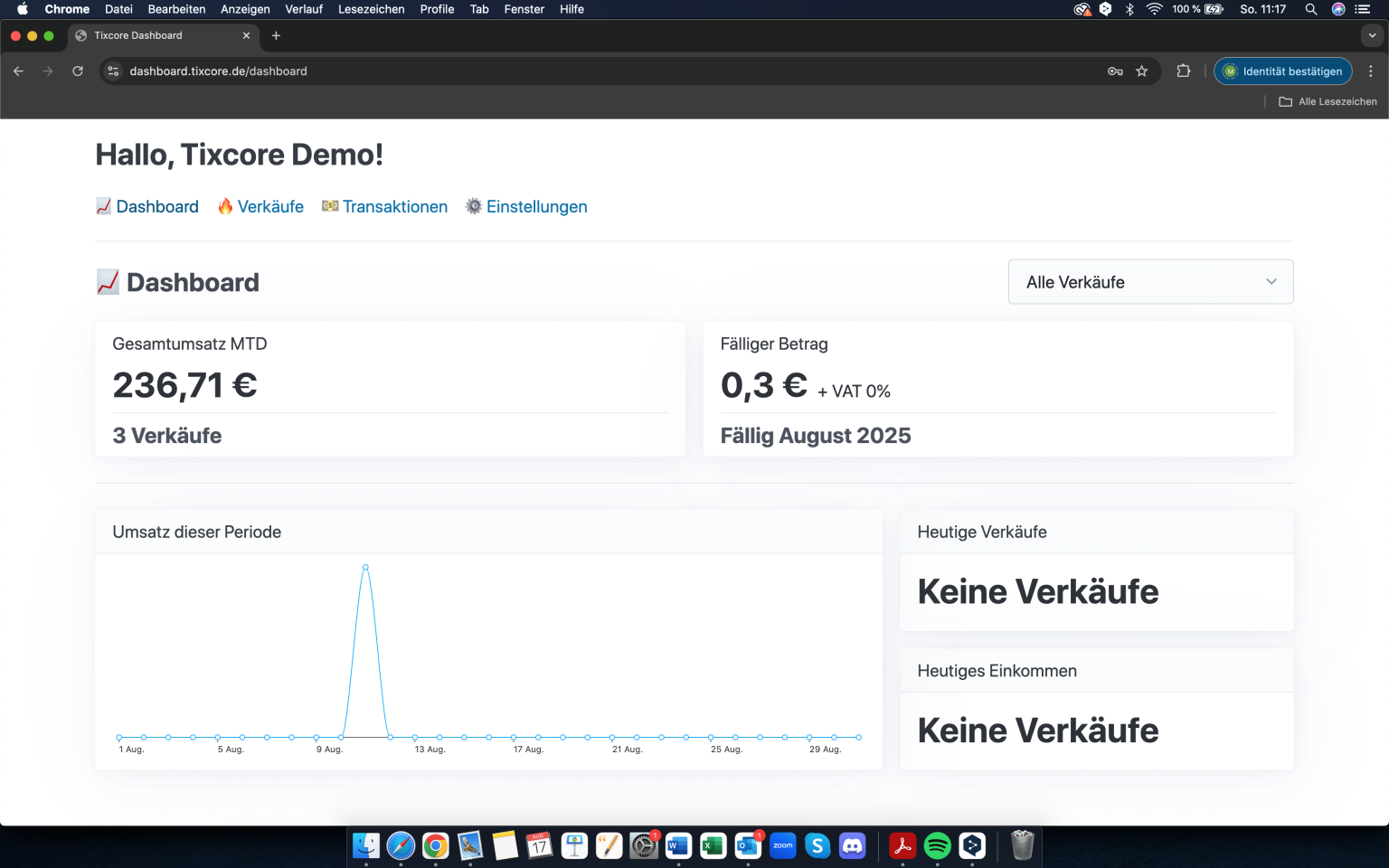1389x868 pixels.
Task: Open the Extensions puzzle icon
Action: pyautogui.click(x=1183, y=71)
